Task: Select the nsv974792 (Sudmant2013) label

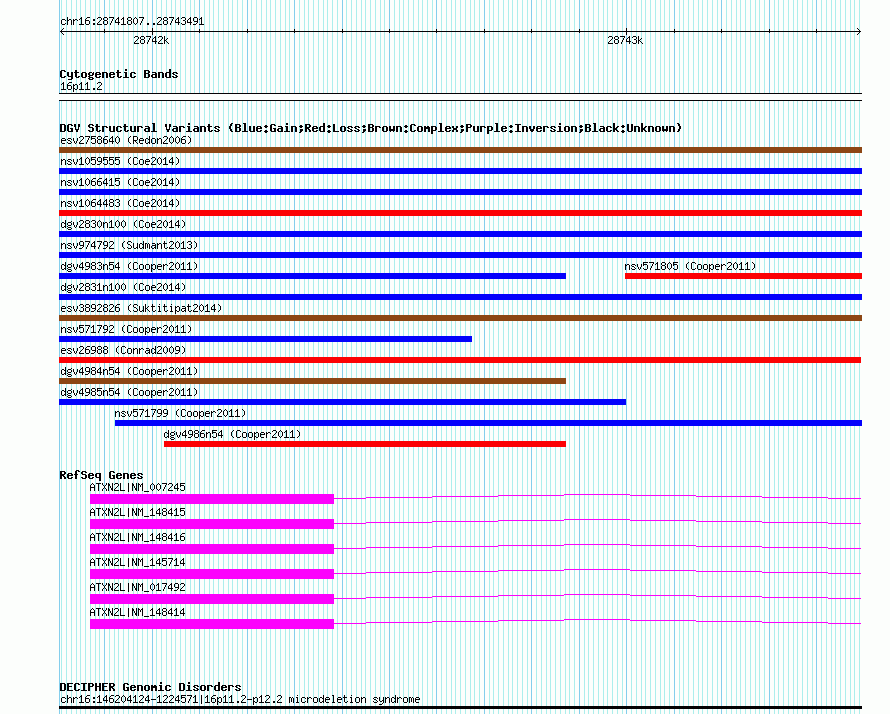Action: [x=129, y=245]
